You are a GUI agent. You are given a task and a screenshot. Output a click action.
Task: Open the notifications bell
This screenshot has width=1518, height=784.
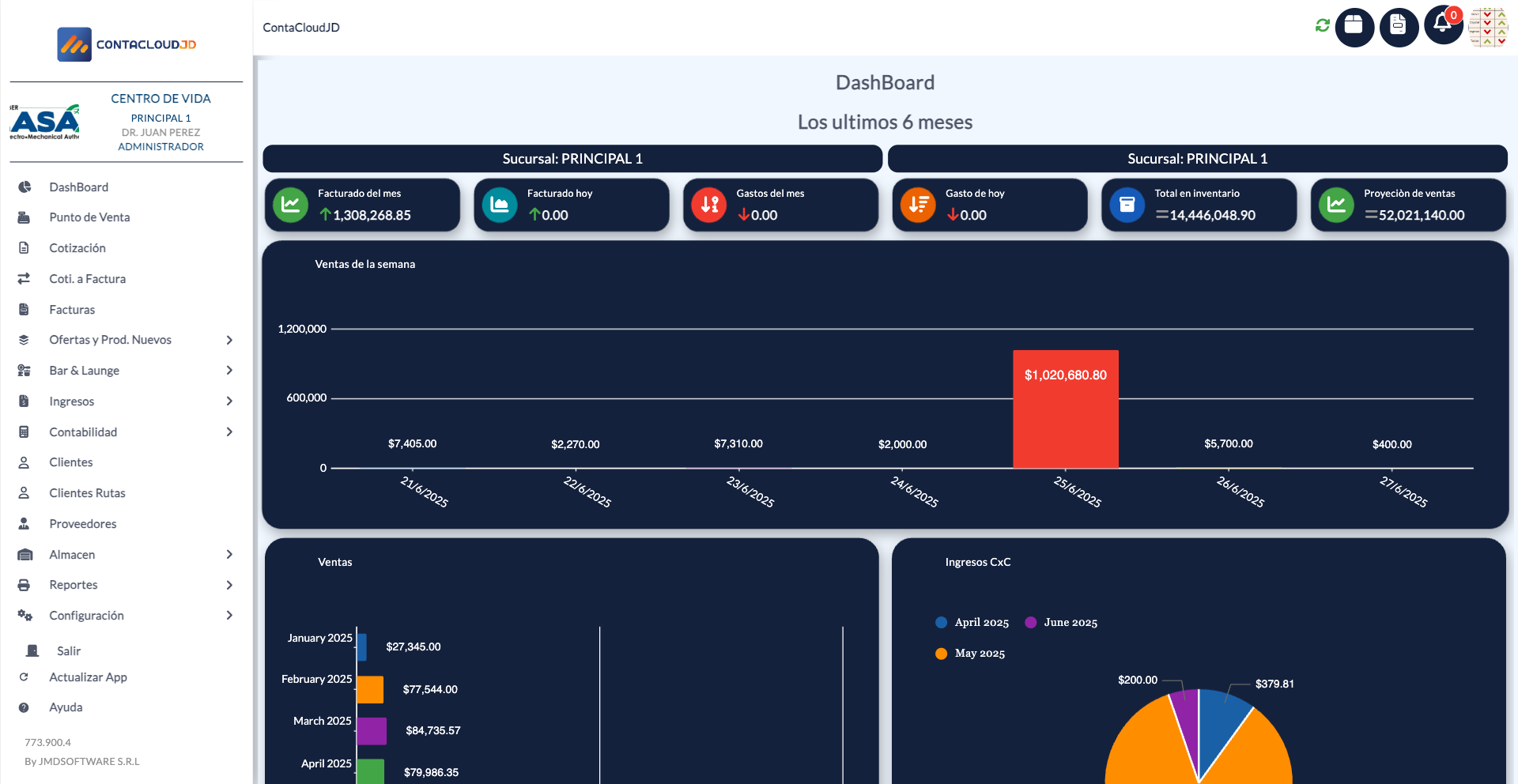click(1442, 24)
